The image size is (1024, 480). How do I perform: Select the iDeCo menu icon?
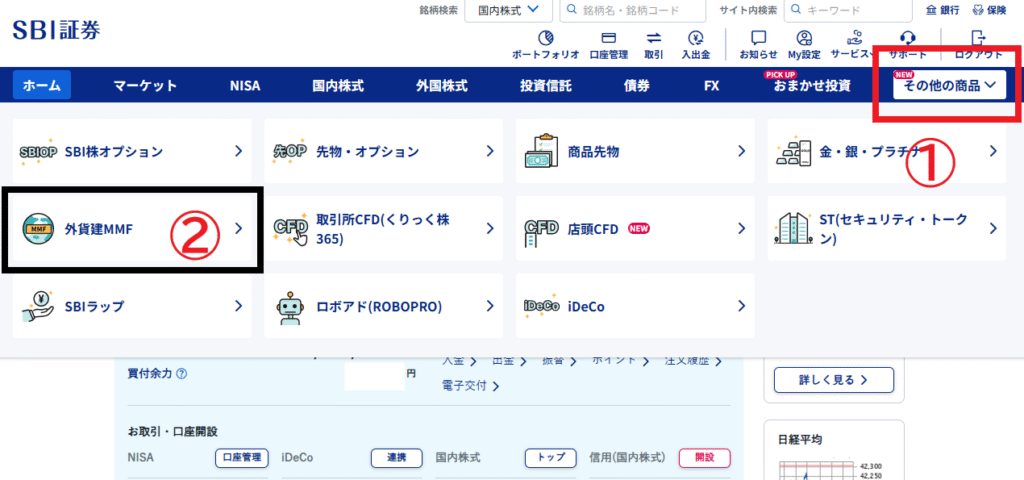[x=541, y=306]
